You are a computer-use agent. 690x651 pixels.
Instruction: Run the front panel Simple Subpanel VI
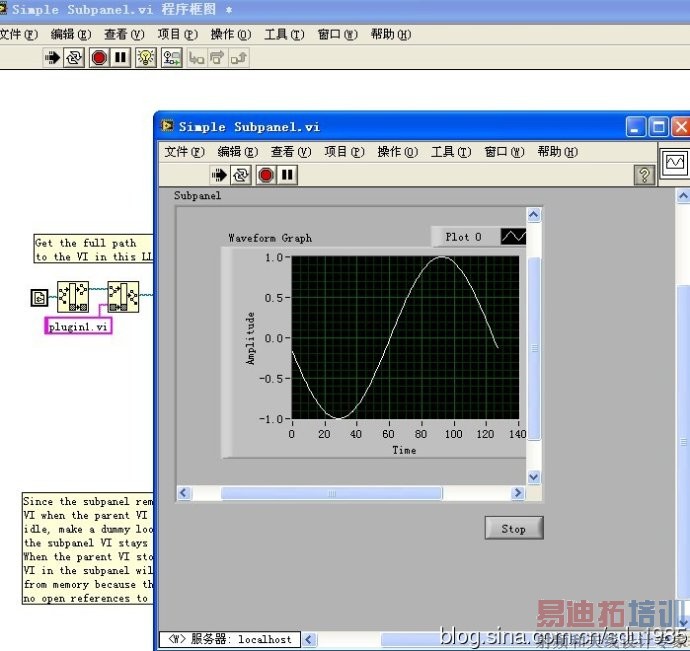(x=219, y=175)
